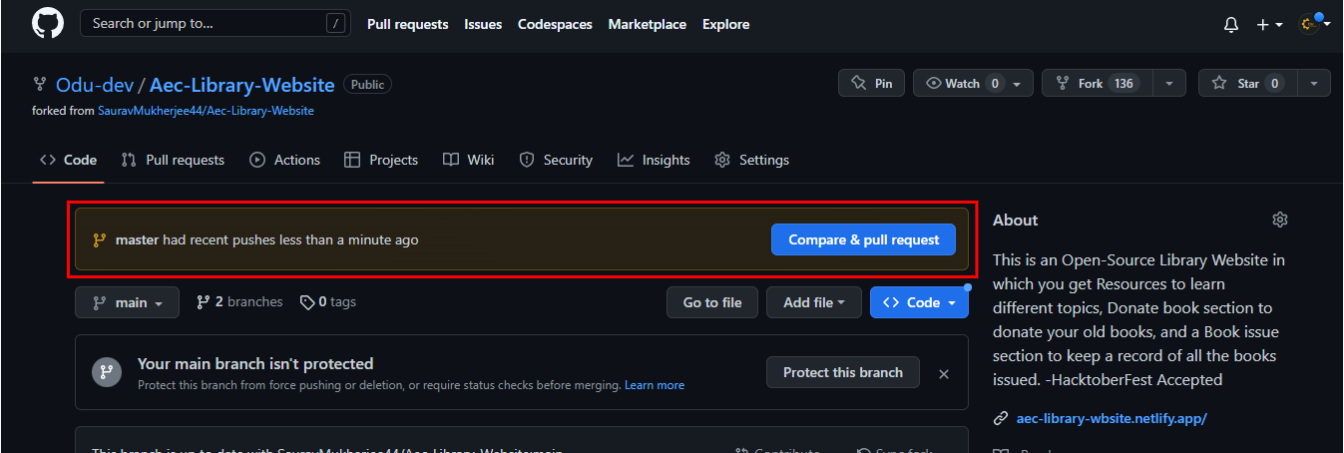Switch to the Actions tab
This screenshot has width=1344, height=453.
pyautogui.click(x=285, y=160)
